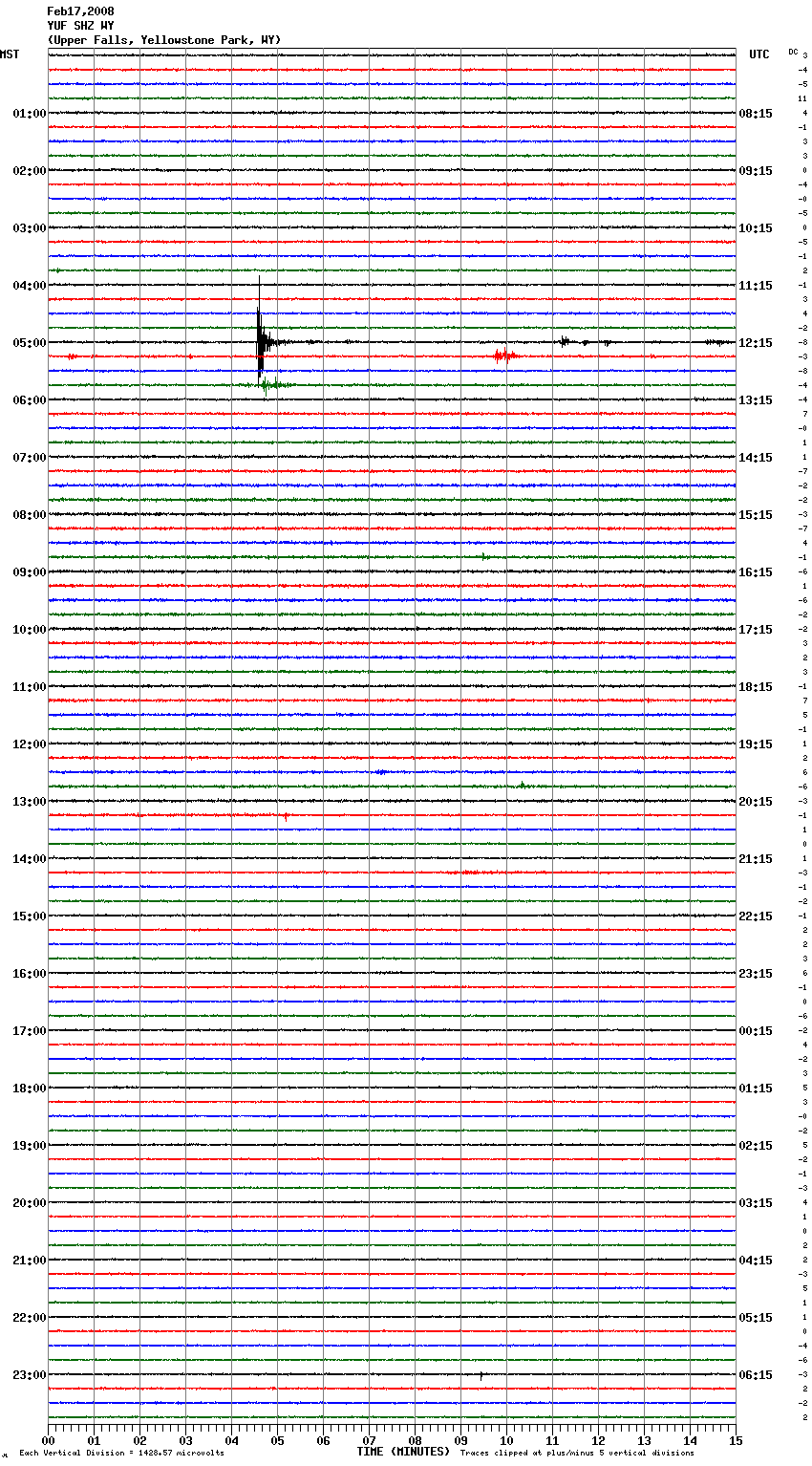Viewport: 812px width, 1466px height.
Task: Click the 13:15 UTC time label
Action: point(756,400)
